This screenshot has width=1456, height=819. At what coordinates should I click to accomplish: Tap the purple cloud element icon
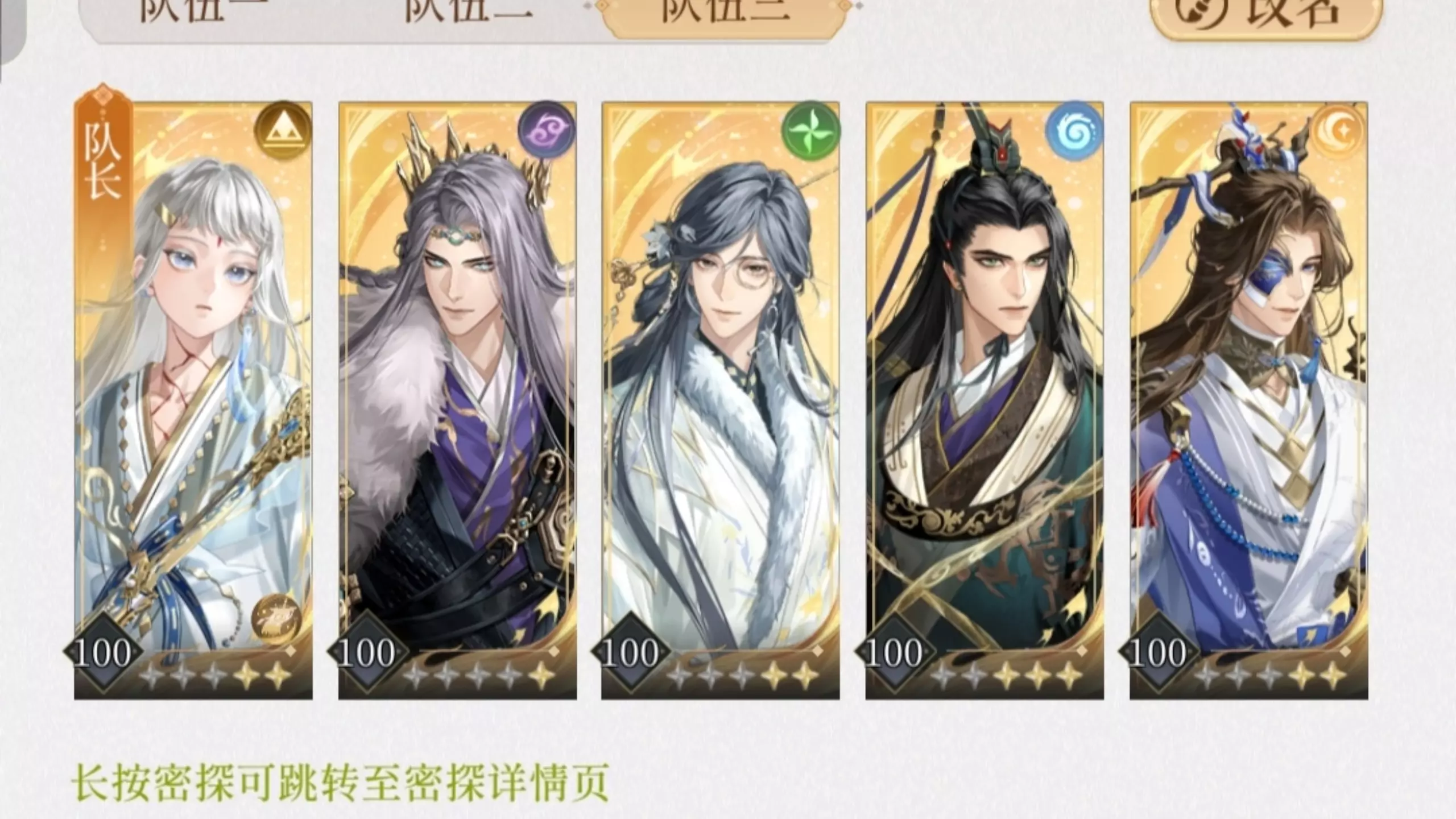pos(546,129)
